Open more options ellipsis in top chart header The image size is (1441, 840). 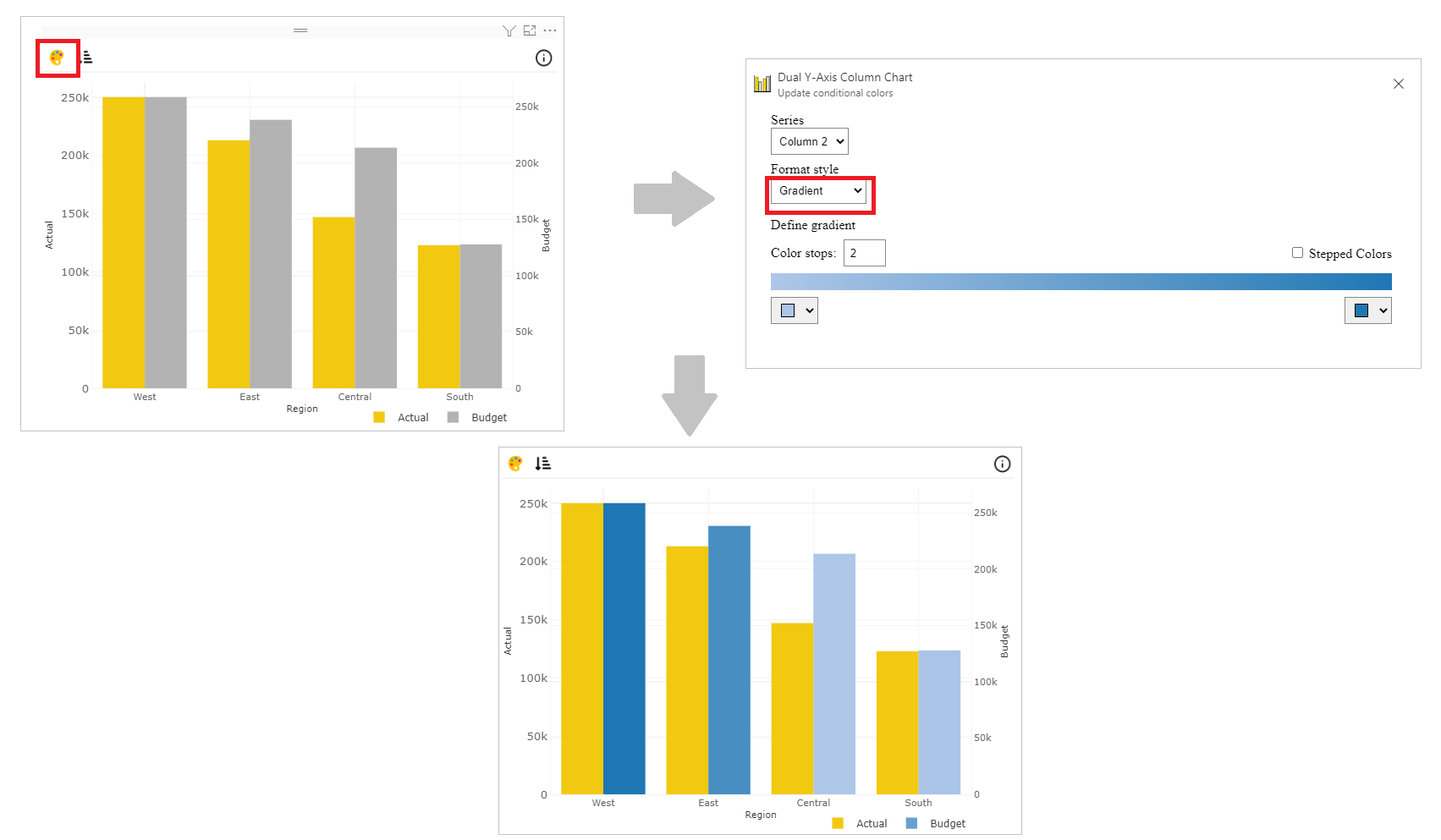click(550, 30)
